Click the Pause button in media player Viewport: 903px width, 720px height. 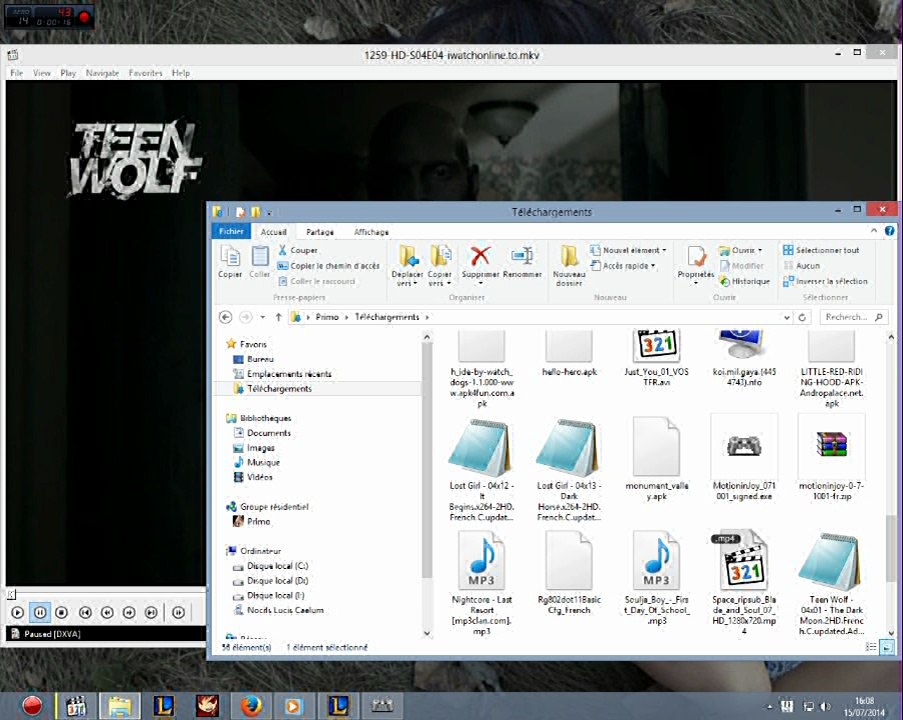[x=40, y=612]
